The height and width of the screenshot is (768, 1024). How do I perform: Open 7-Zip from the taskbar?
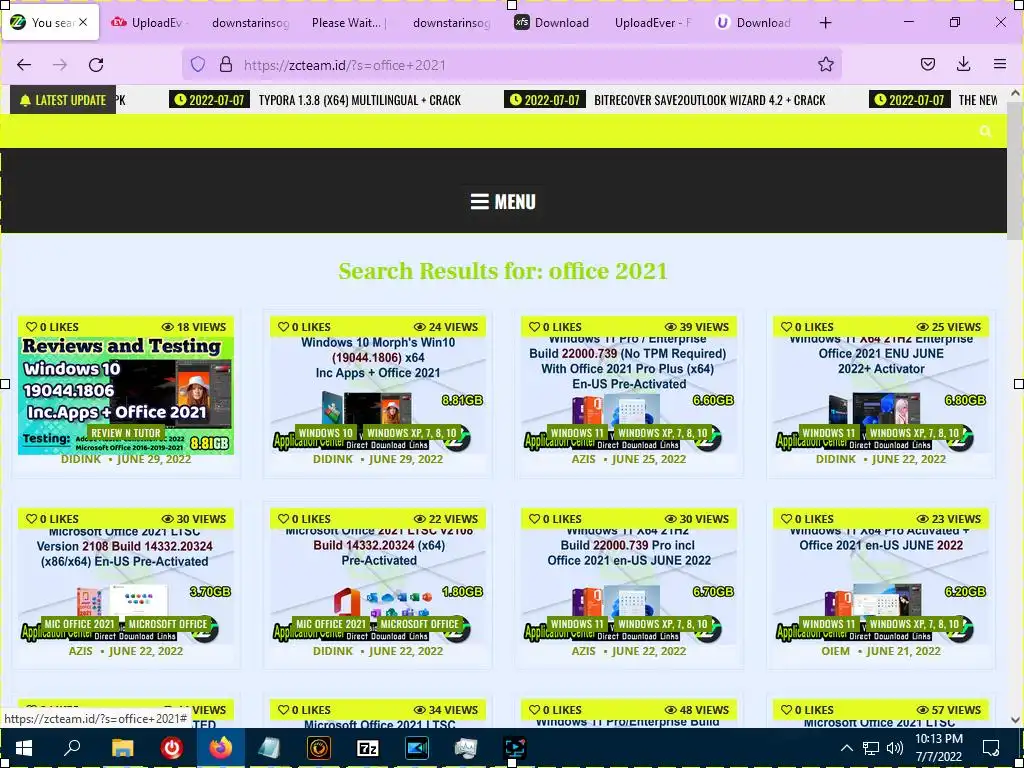coord(368,748)
